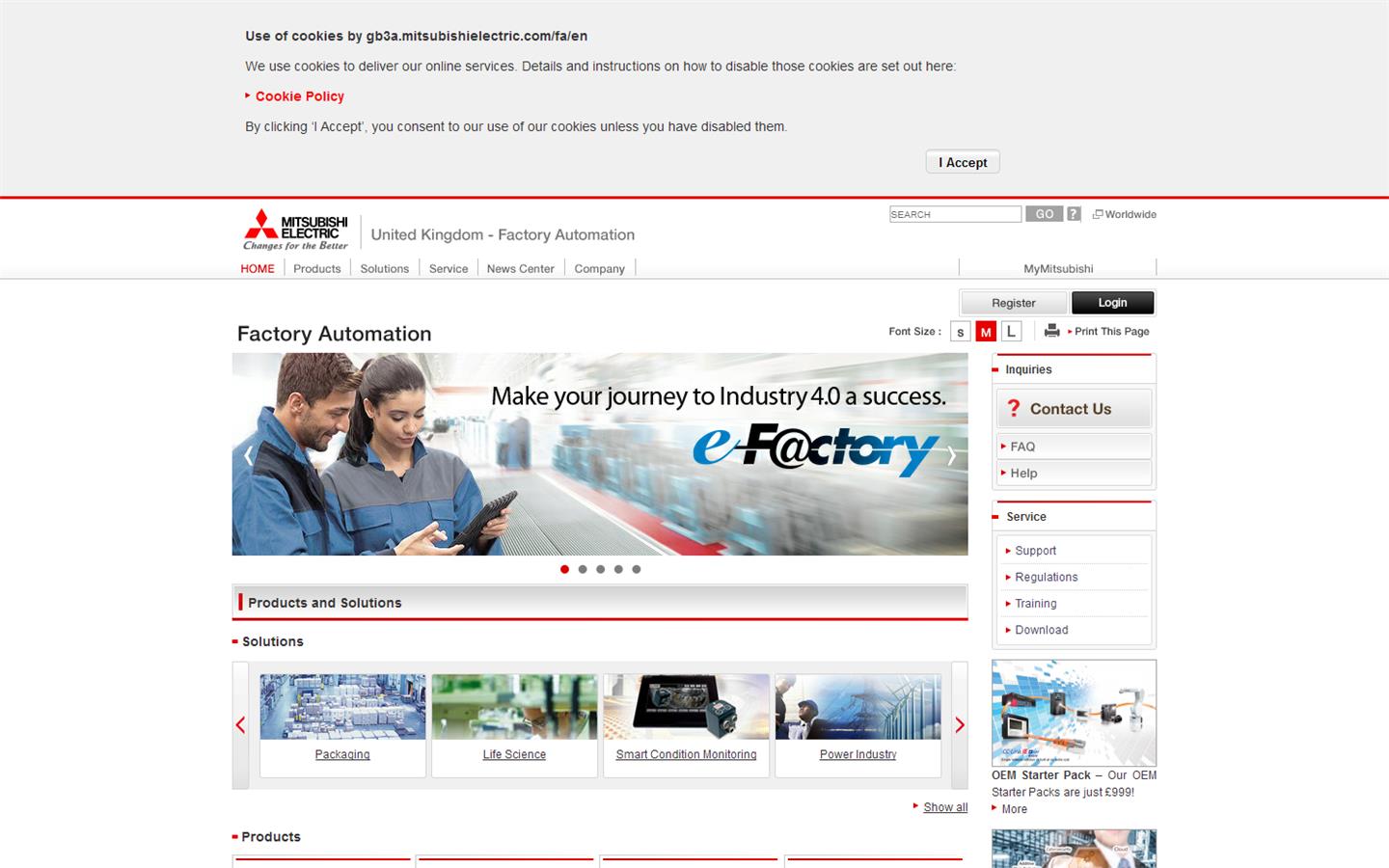
Task: Select fifth banner slide dot
Action: [636, 569]
